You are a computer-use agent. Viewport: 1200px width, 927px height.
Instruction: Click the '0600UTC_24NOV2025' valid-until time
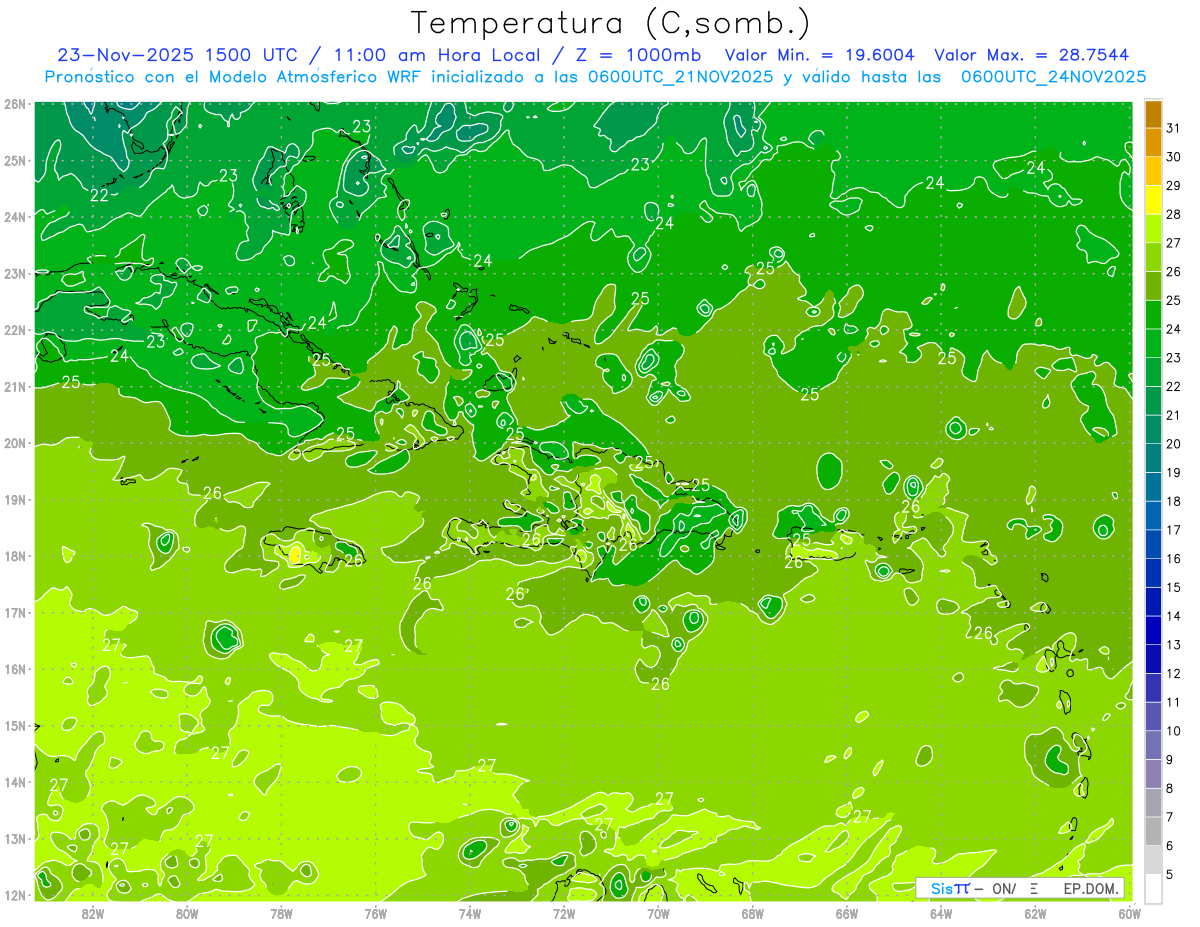(x=1053, y=76)
